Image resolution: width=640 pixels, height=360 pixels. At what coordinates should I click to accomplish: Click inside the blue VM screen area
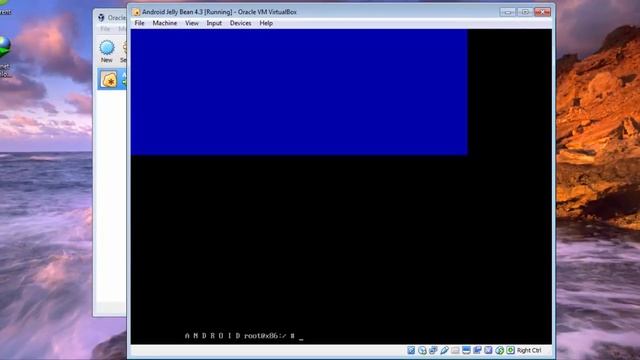299,92
